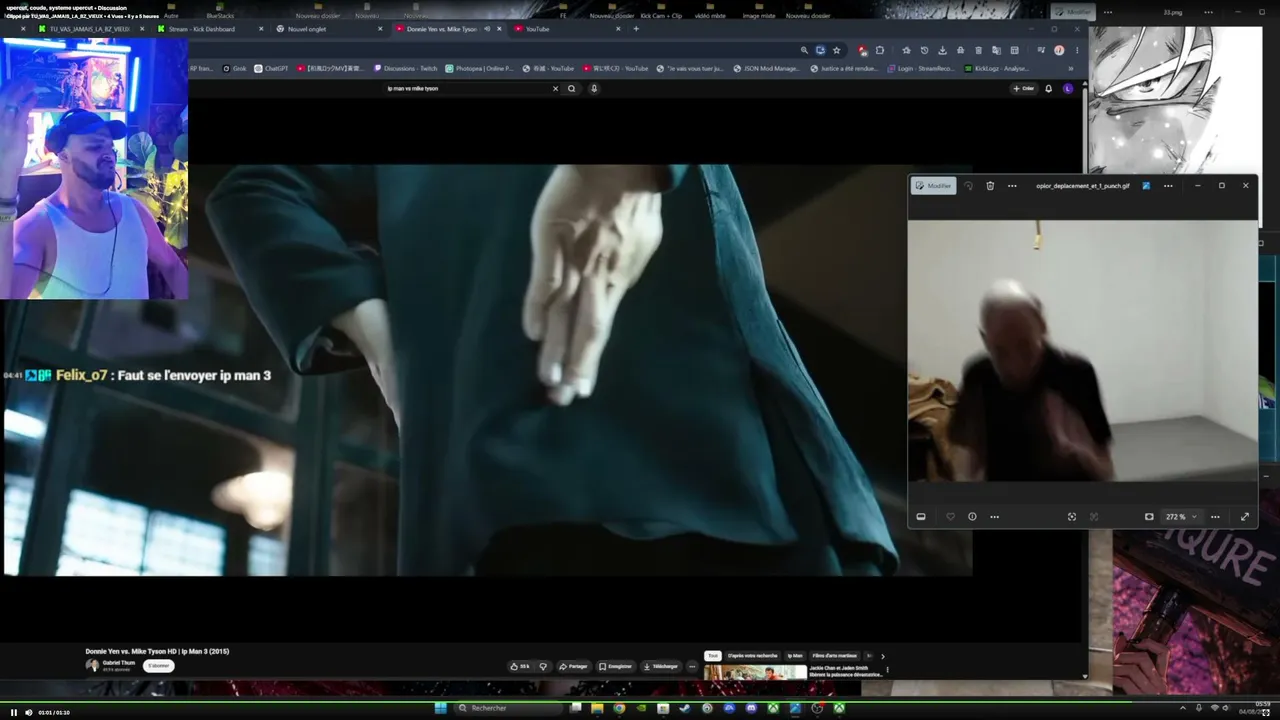Open the KickLogz bookmark
1280x720 pixels.
[x=997, y=69]
